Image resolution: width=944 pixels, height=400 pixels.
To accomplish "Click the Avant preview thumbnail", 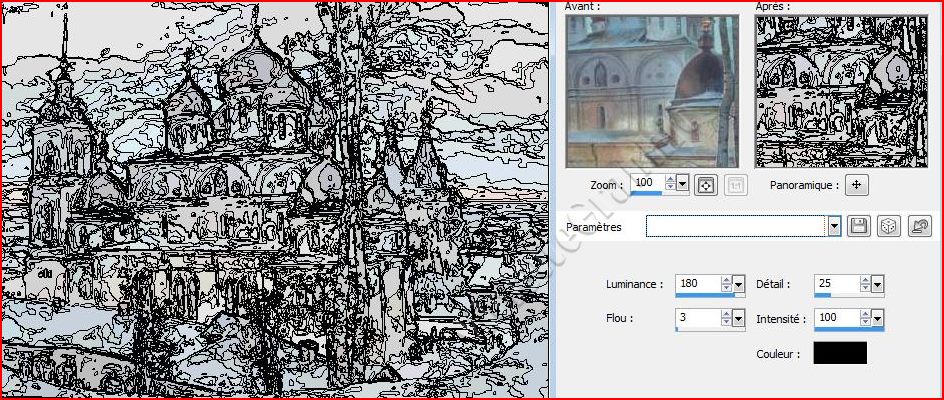I will point(651,92).
